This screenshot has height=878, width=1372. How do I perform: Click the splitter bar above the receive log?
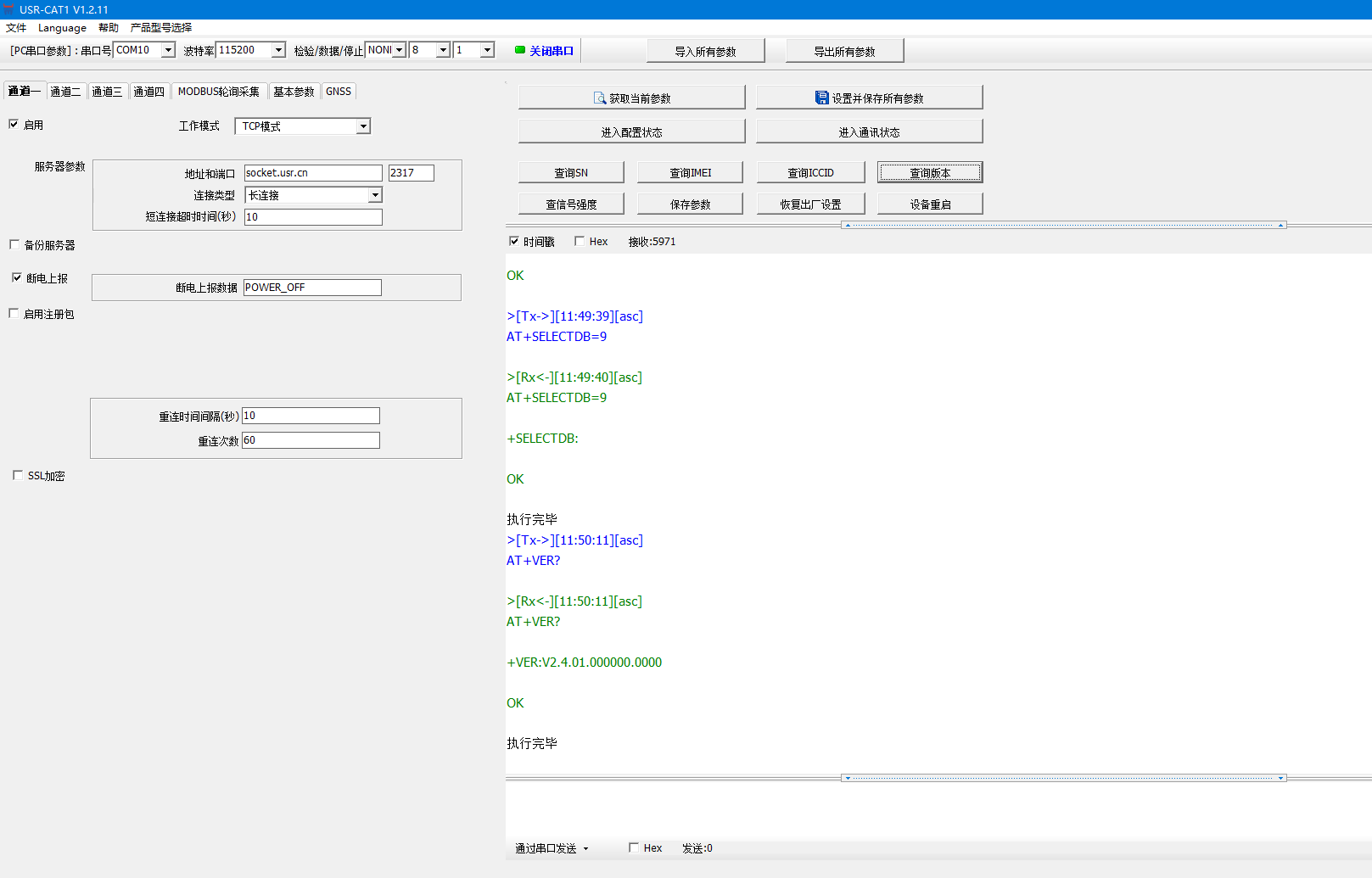[x=1064, y=226]
